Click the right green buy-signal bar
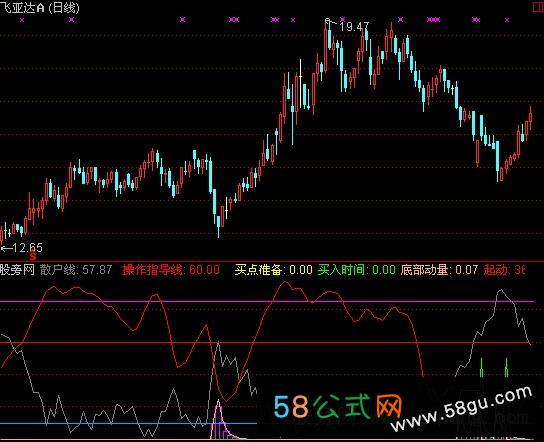544x442 pixels. 506,367
